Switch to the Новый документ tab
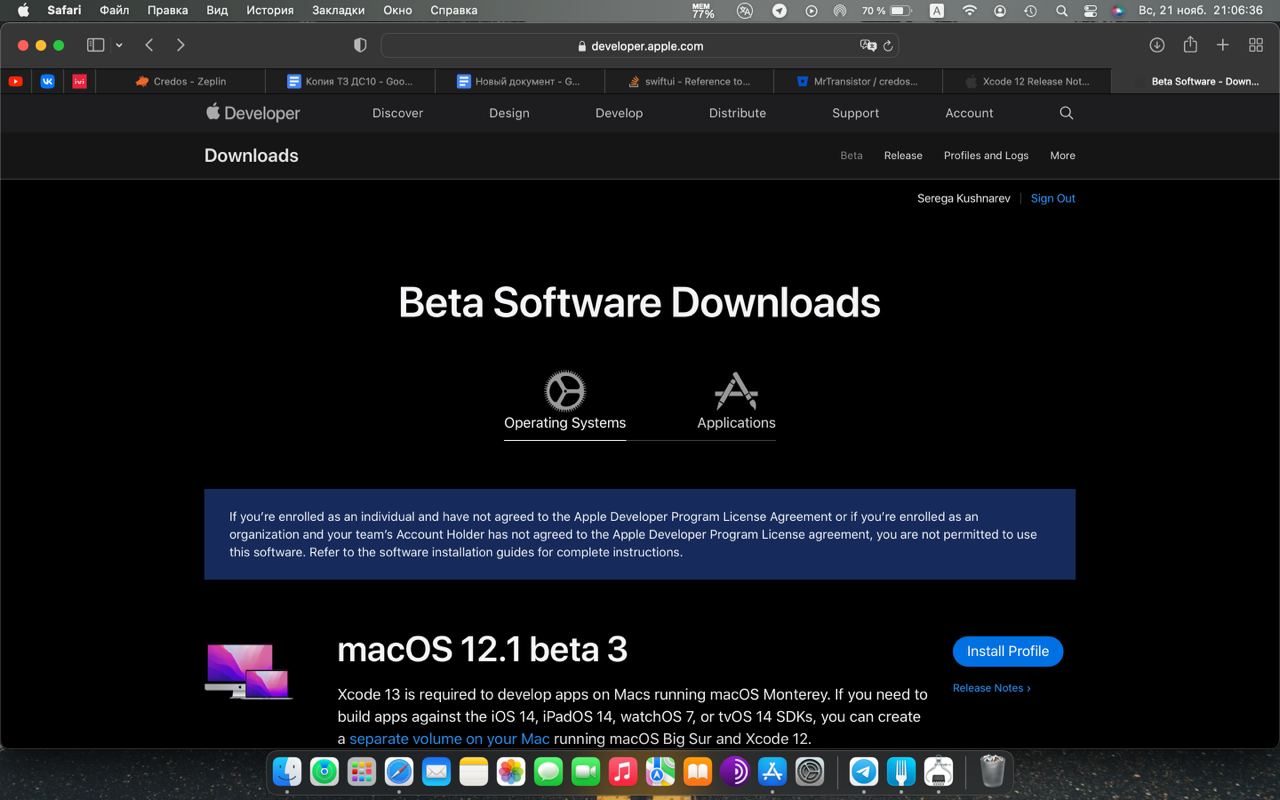 pyautogui.click(x=518, y=81)
